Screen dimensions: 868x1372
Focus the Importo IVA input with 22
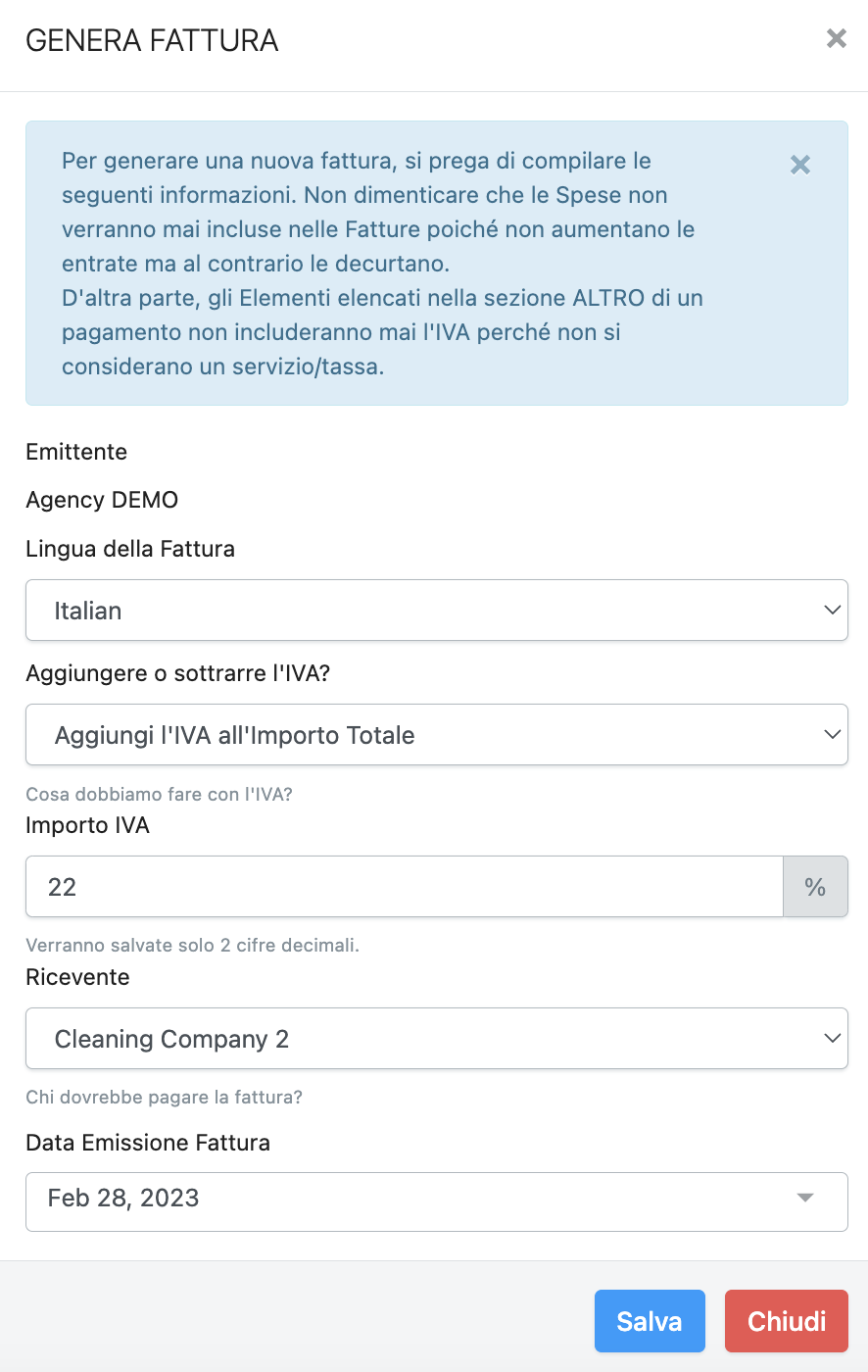pos(404,887)
